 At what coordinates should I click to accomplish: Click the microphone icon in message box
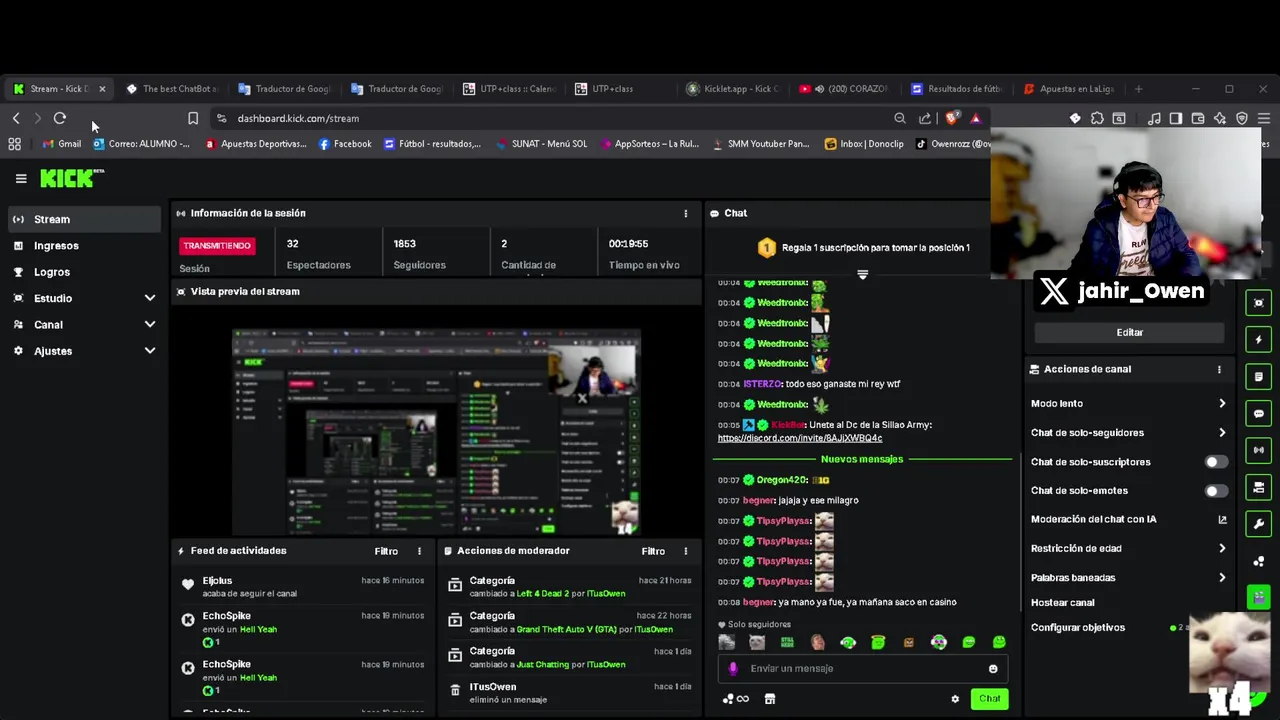tap(733, 668)
